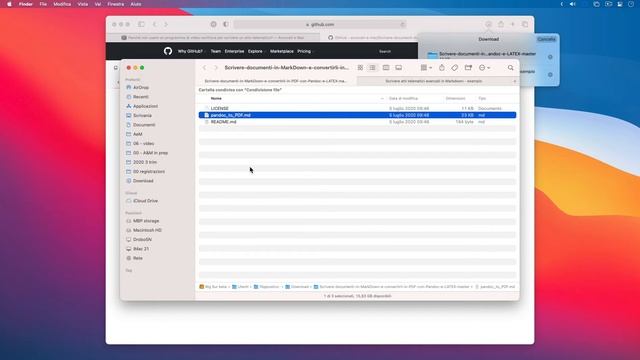Click the Safari address bar showing github.com

coord(320,24)
